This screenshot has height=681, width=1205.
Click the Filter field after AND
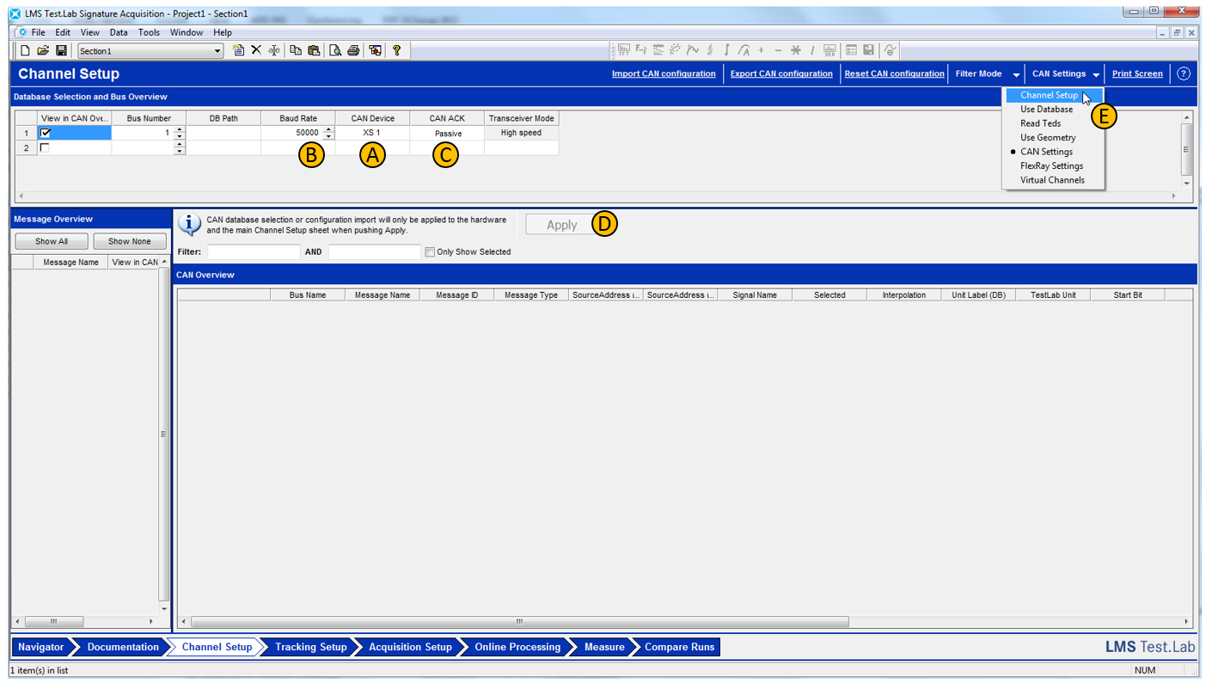374,252
